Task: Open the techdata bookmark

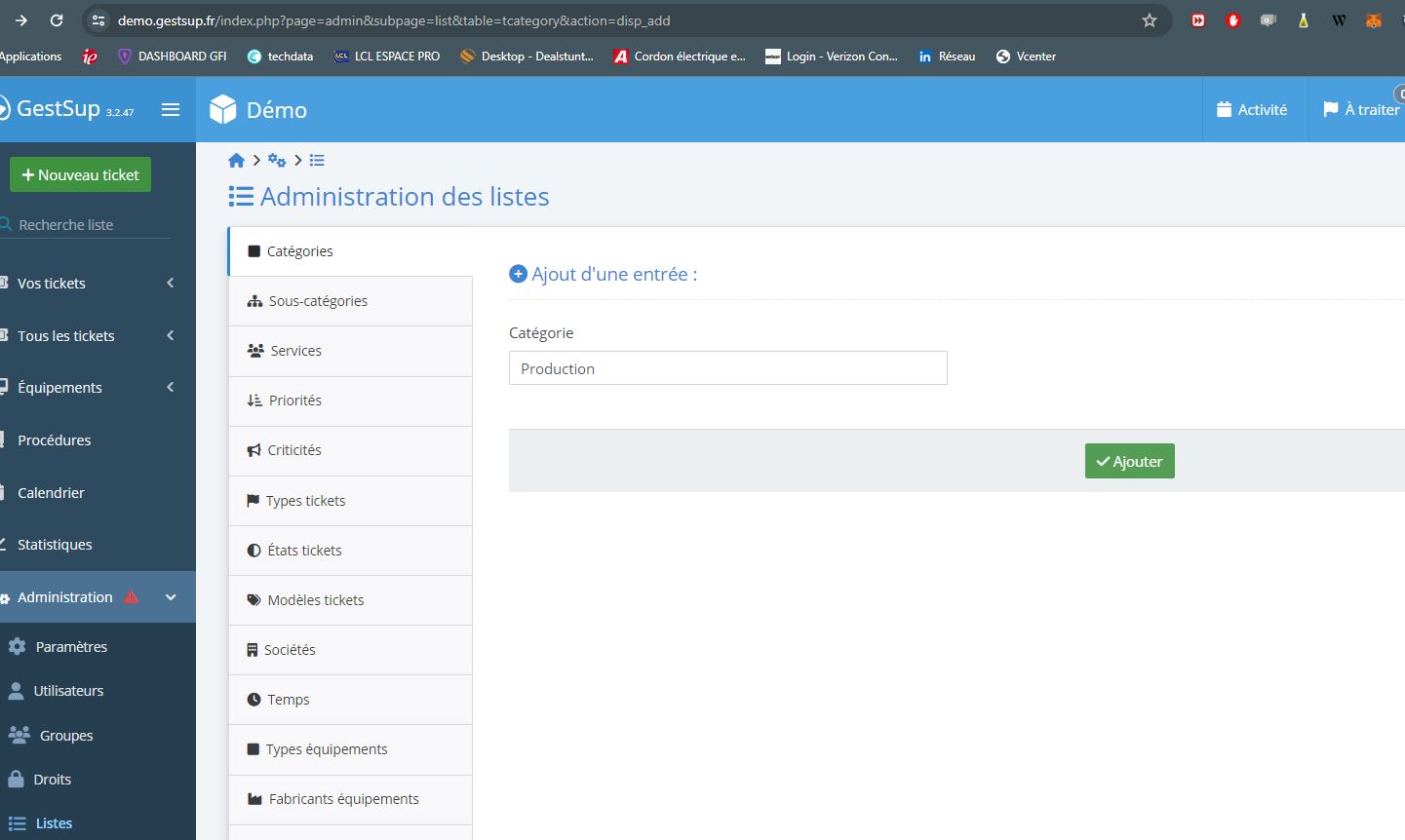Action: coord(280,57)
